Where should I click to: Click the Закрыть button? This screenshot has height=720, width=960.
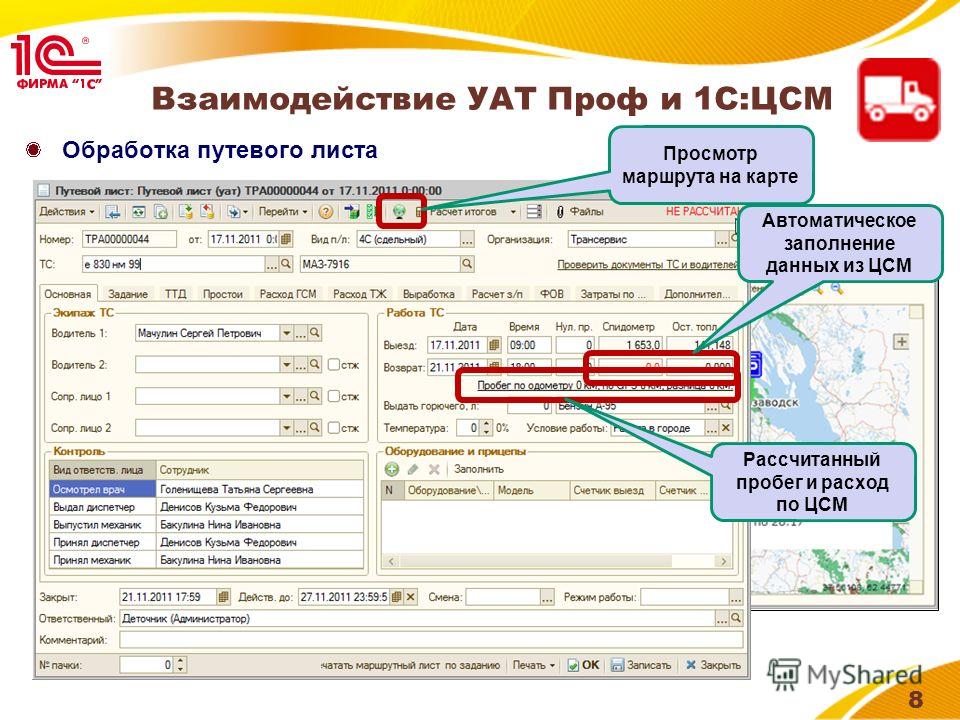pos(713,665)
